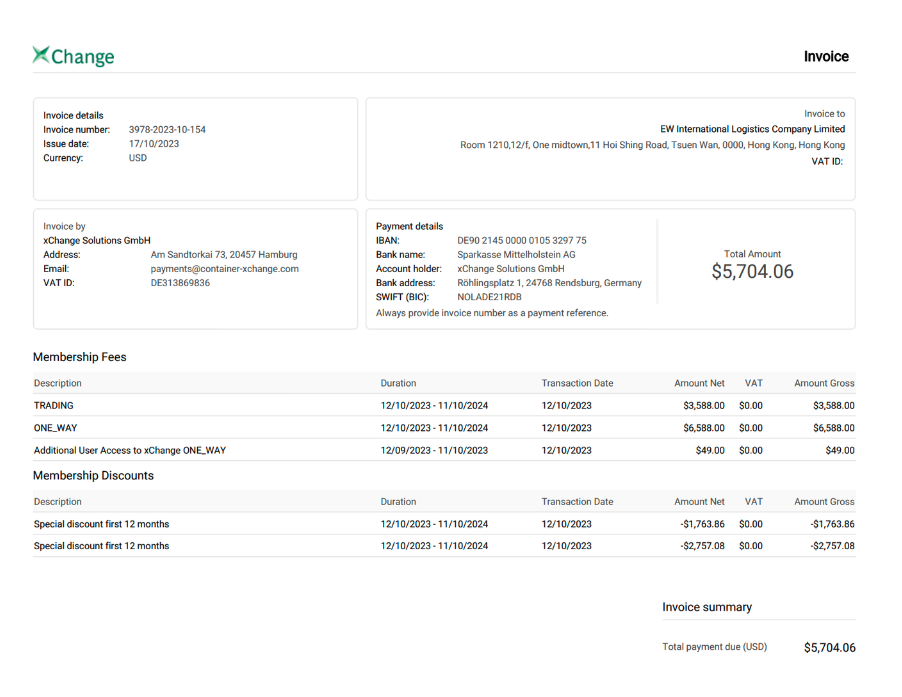Click the xChange logo
This screenshot has width=902, height=697.
tap(73, 56)
